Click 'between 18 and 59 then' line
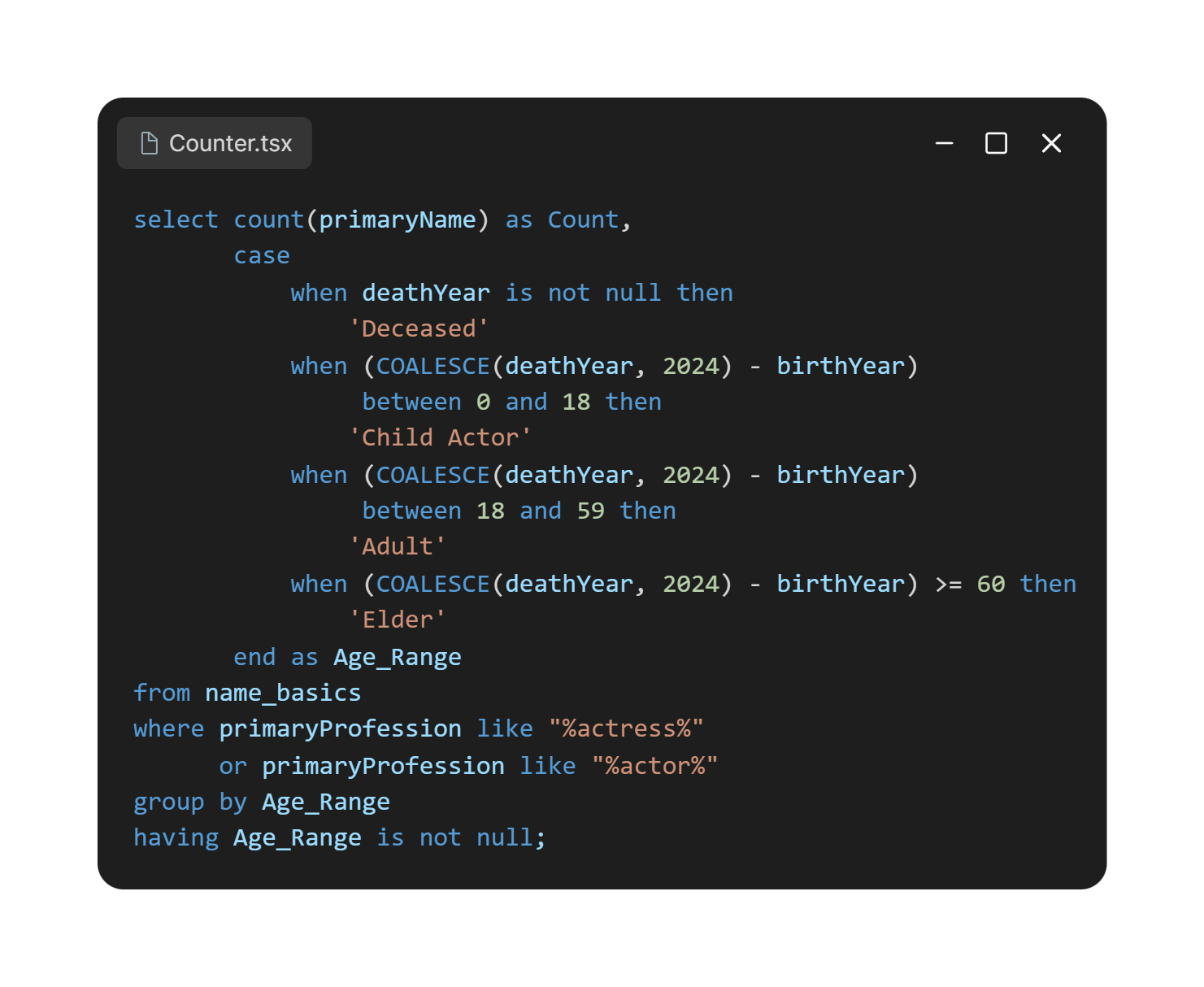Viewport: 1204px width, 987px height. (519, 511)
